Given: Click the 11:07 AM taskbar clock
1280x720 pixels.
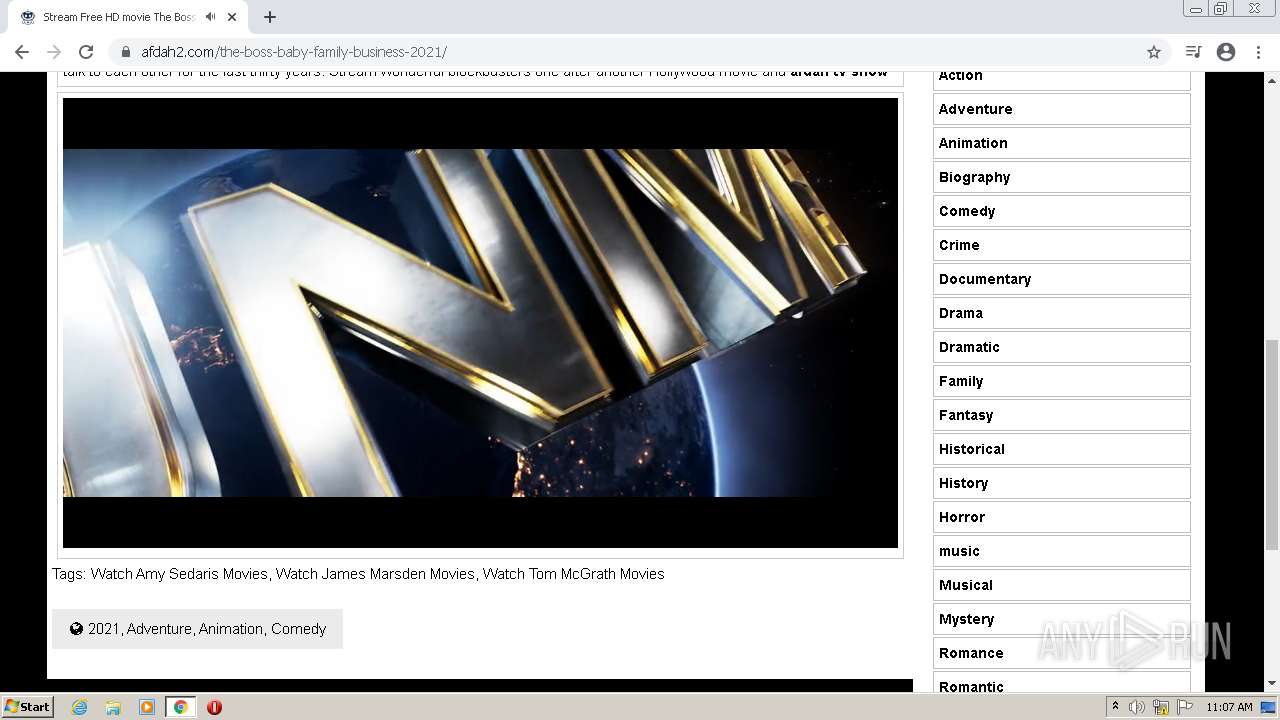Looking at the screenshot, I should pos(1229,707).
